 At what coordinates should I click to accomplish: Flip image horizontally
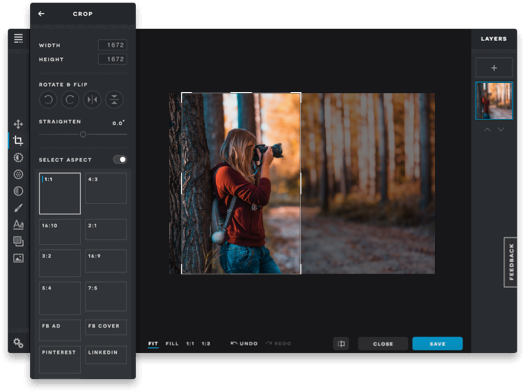click(92, 100)
